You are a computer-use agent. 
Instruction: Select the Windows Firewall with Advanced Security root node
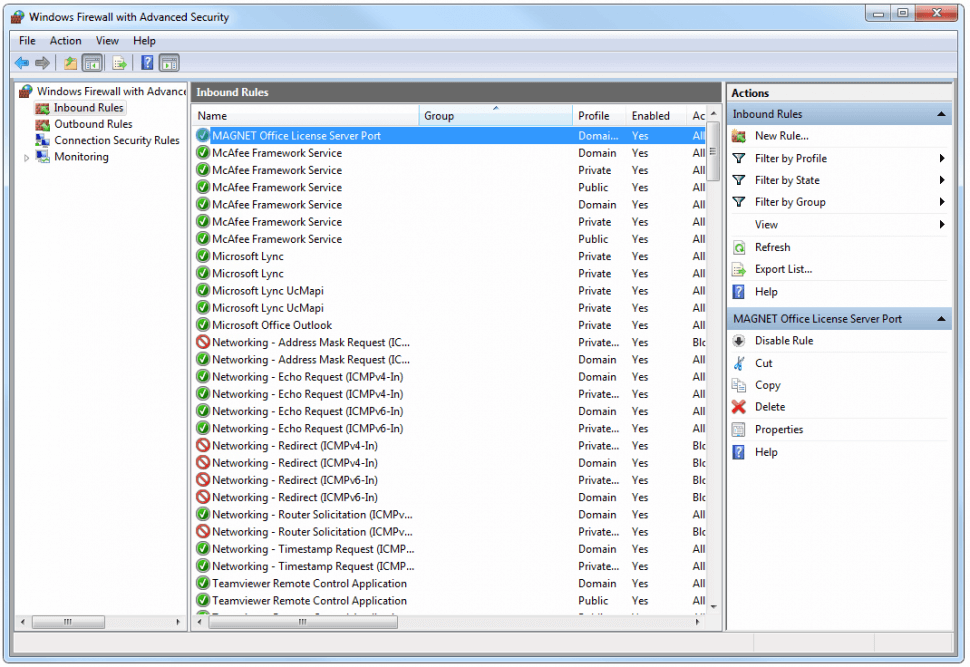pos(111,92)
